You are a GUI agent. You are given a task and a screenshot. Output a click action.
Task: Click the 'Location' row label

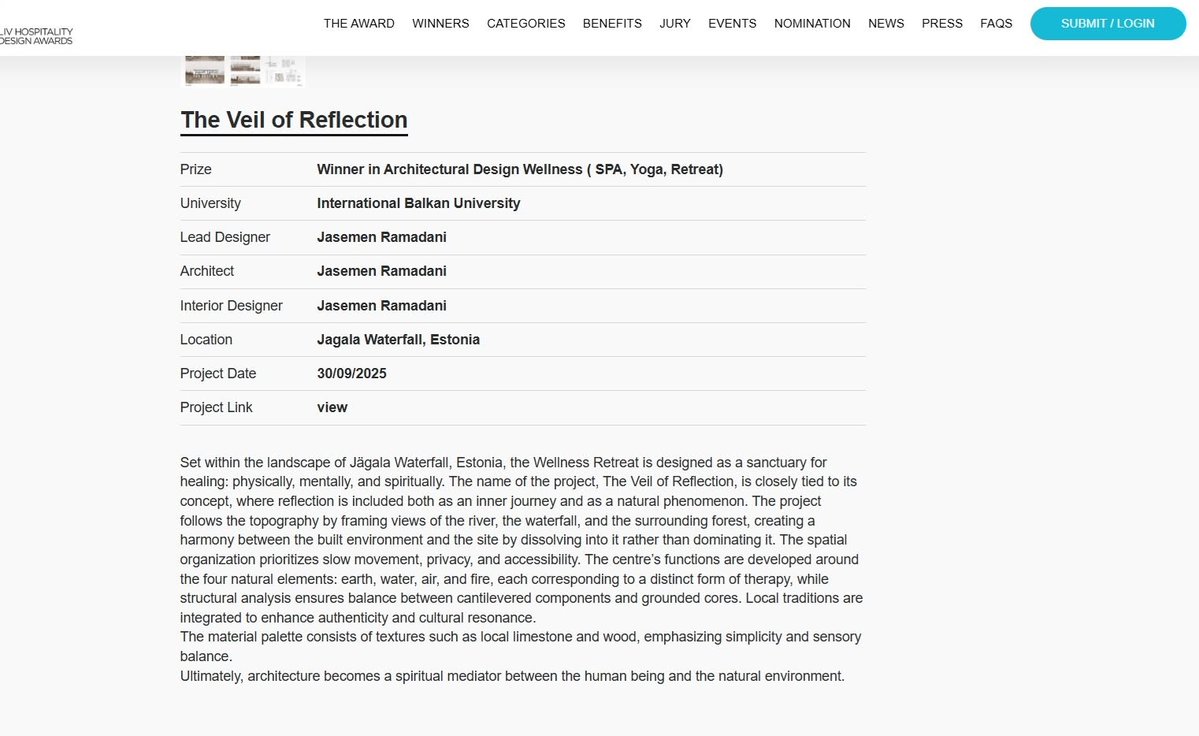tap(206, 339)
